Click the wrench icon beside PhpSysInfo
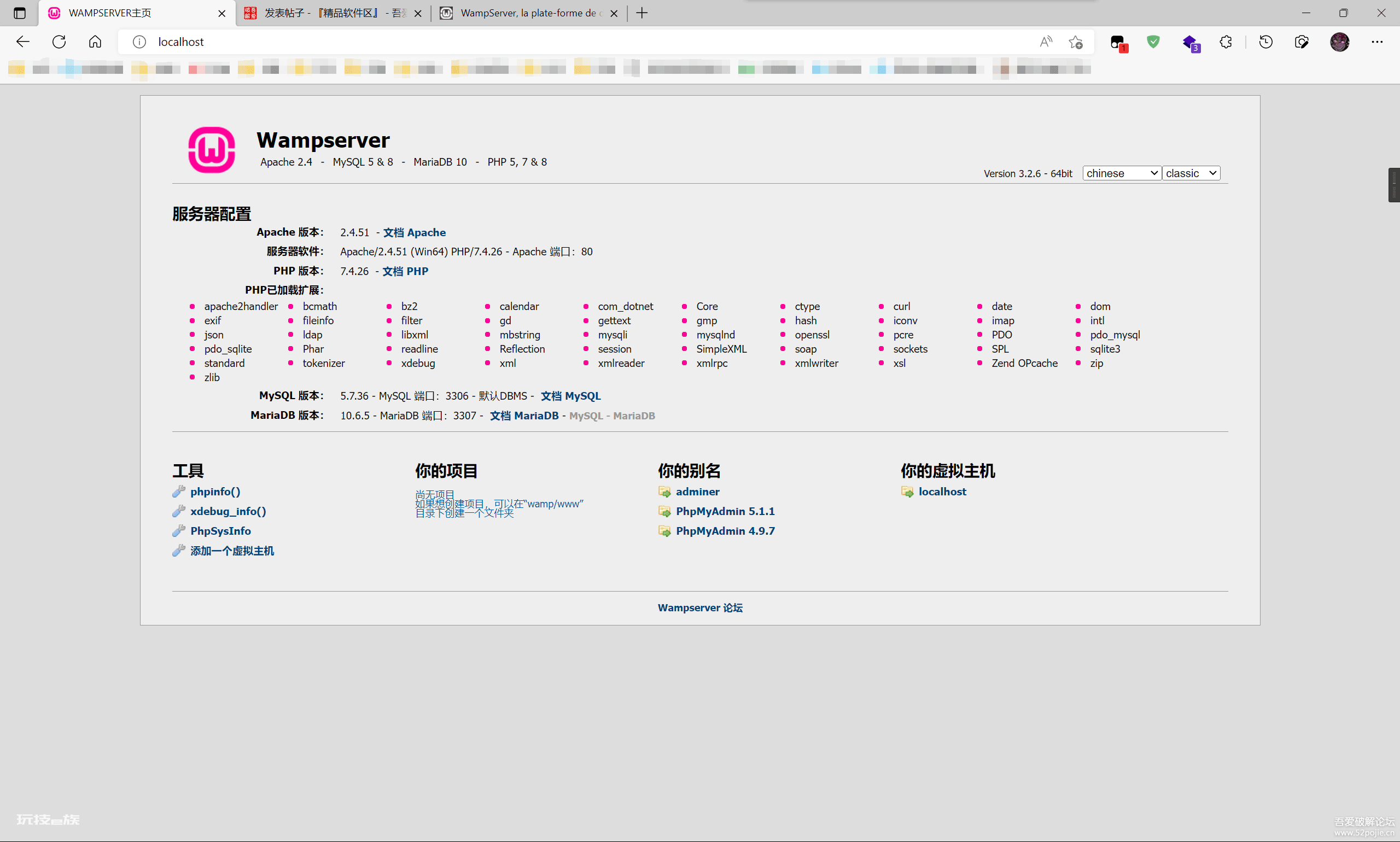 tap(179, 530)
